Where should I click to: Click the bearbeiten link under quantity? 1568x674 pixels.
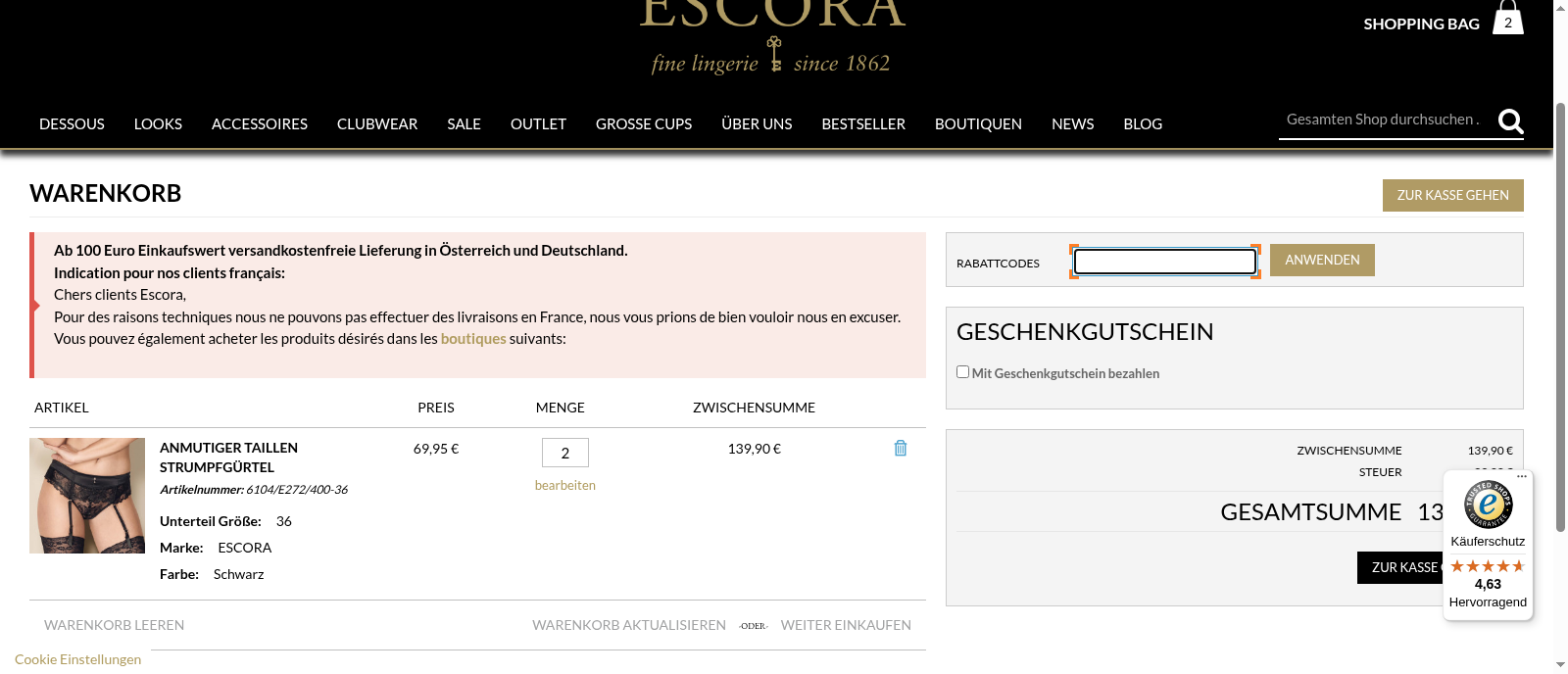tap(564, 485)
